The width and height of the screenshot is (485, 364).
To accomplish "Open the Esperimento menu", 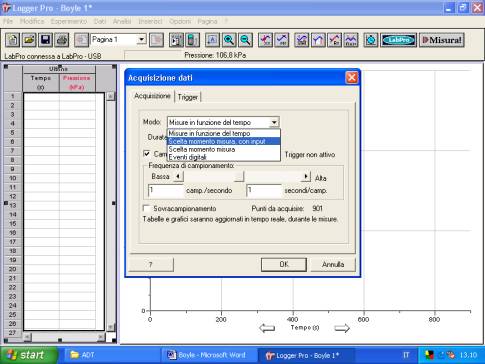I will point(69,21).
